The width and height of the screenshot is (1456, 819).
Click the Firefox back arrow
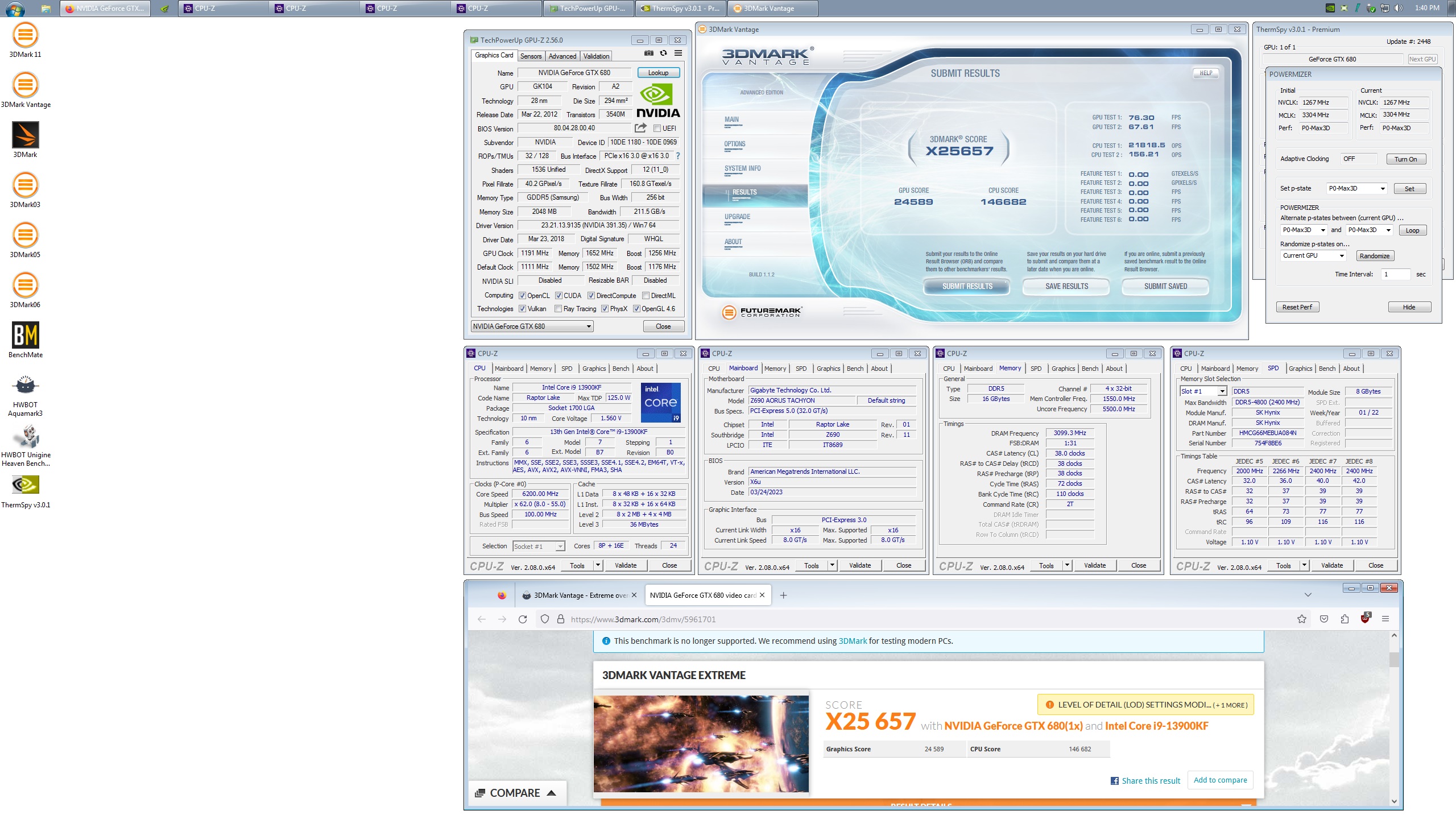[x=481, y=619]
